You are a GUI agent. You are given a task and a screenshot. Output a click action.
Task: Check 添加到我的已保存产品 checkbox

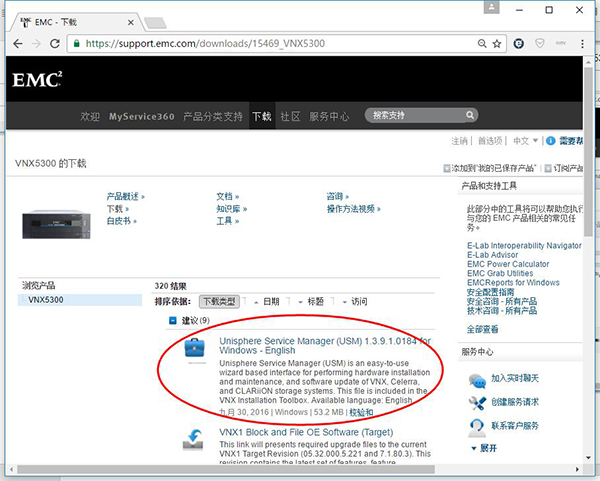click(447, 168)
